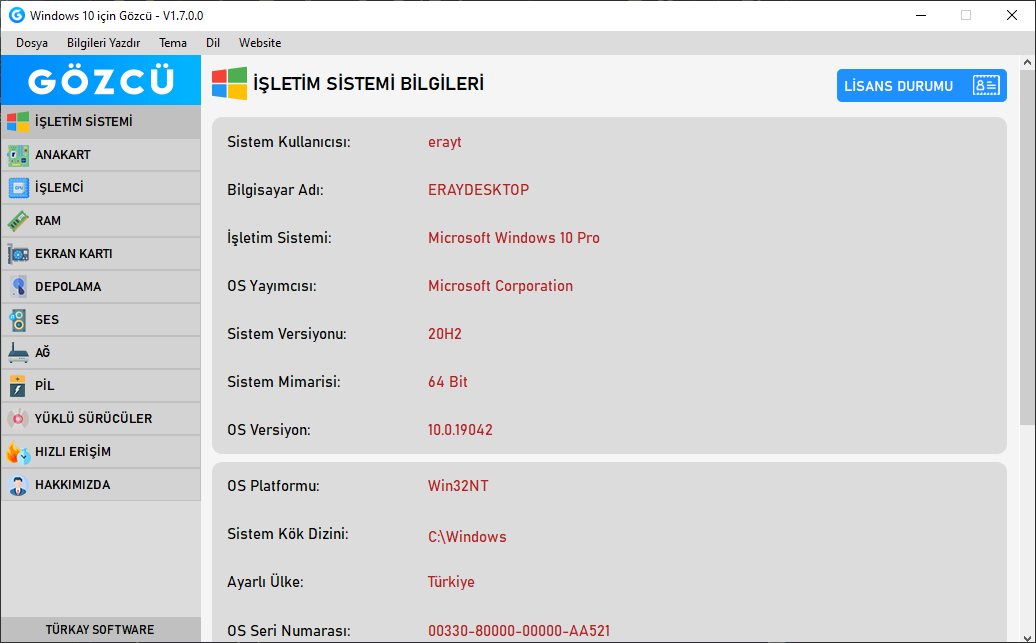Click the battery icon for PİL

point(18,386)
